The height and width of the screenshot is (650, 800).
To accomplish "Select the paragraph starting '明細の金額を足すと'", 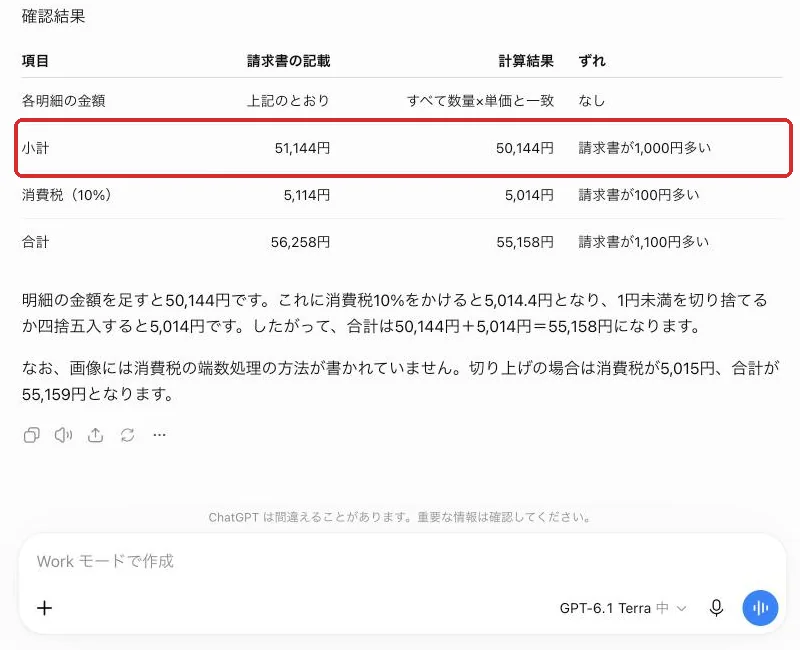I will pos(394,313).
